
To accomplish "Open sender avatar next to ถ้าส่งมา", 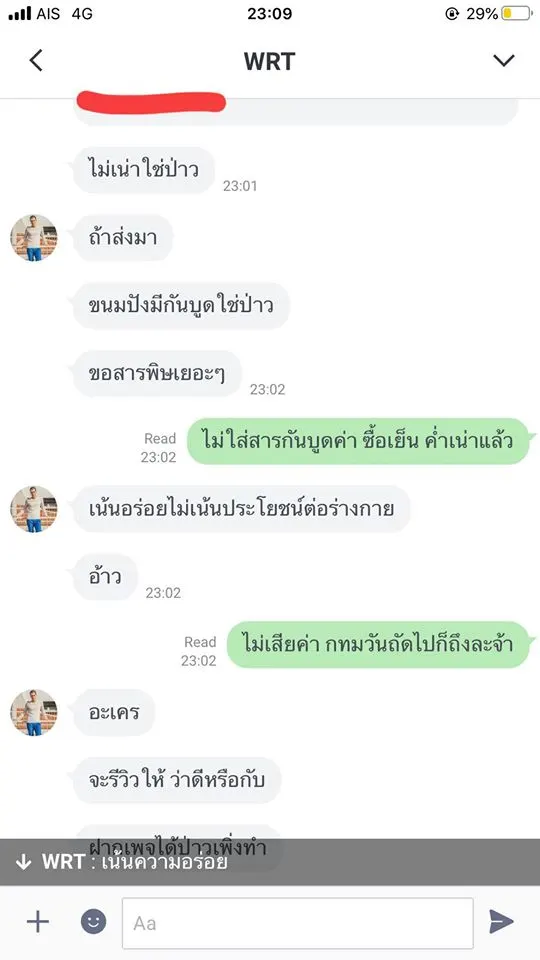I will click(34, 238).
